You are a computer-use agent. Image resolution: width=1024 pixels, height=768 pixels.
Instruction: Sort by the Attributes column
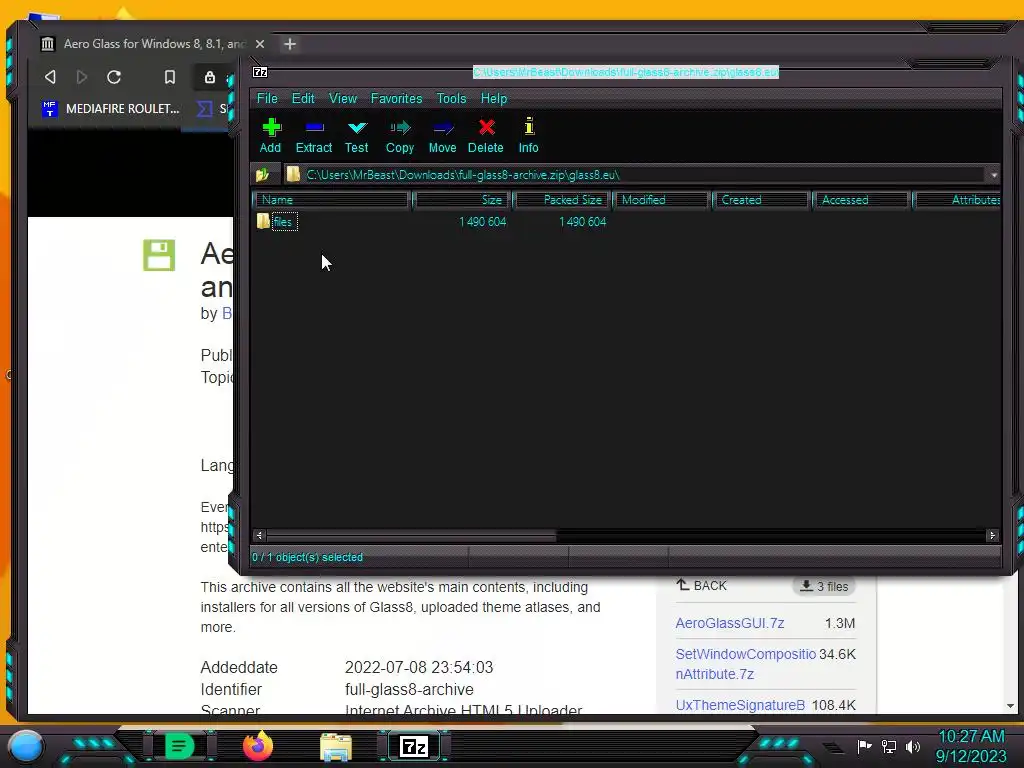click(x=957, y=200)
